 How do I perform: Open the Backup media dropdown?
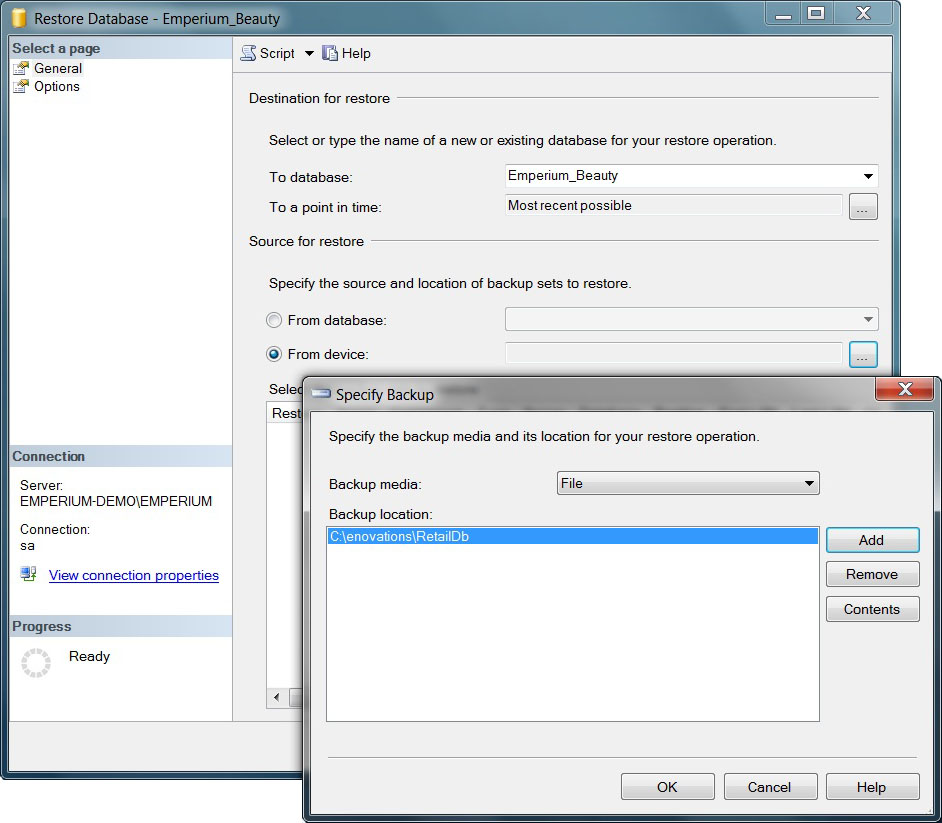pyautogui.click(x=808, y=484)
